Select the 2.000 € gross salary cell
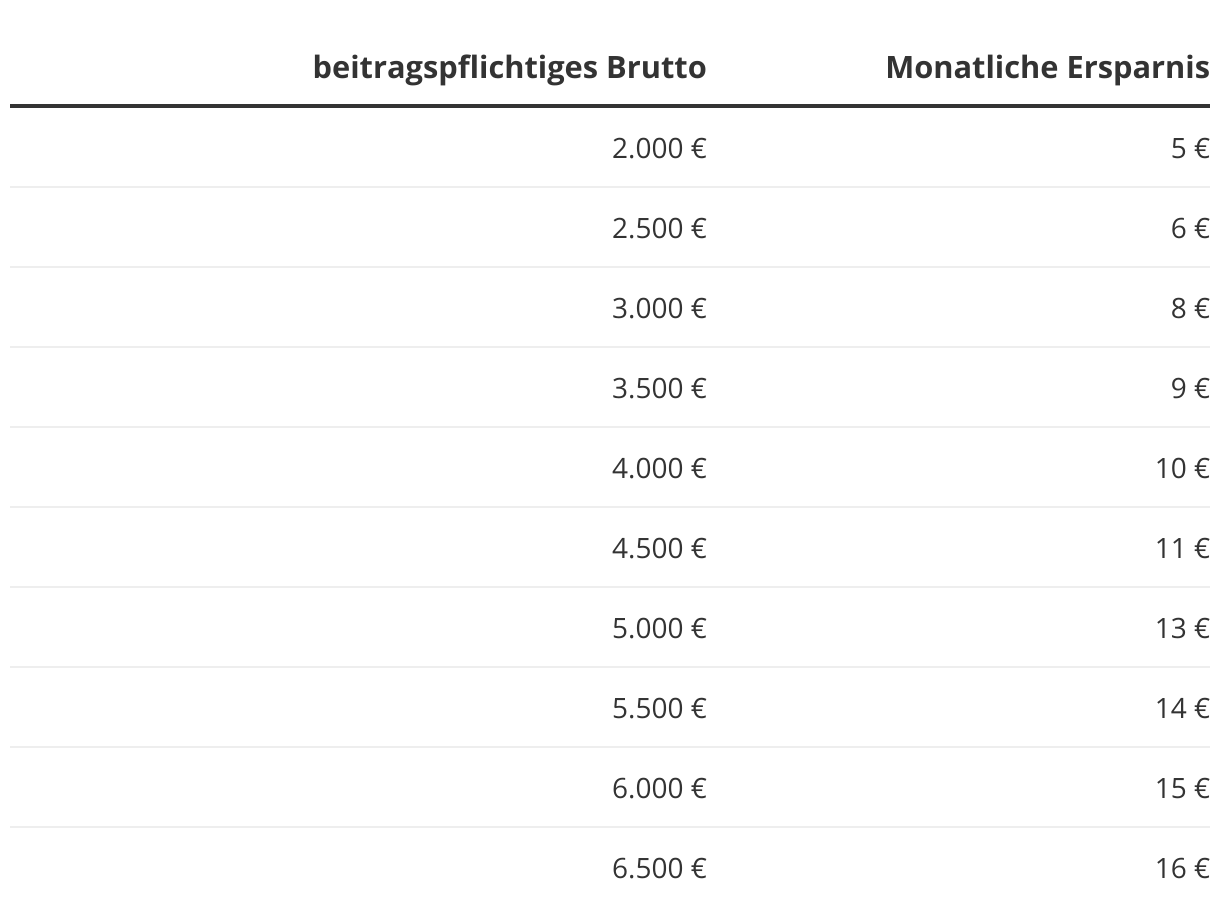Screen dimensions: 1220x916 [x=659, y=148]
